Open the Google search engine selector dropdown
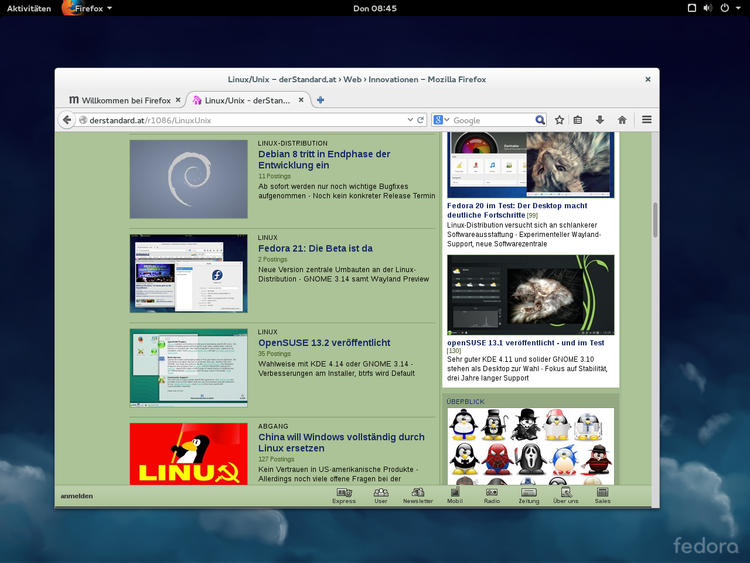The width and height of the screenshot is (750, 563). coord(441,120)
